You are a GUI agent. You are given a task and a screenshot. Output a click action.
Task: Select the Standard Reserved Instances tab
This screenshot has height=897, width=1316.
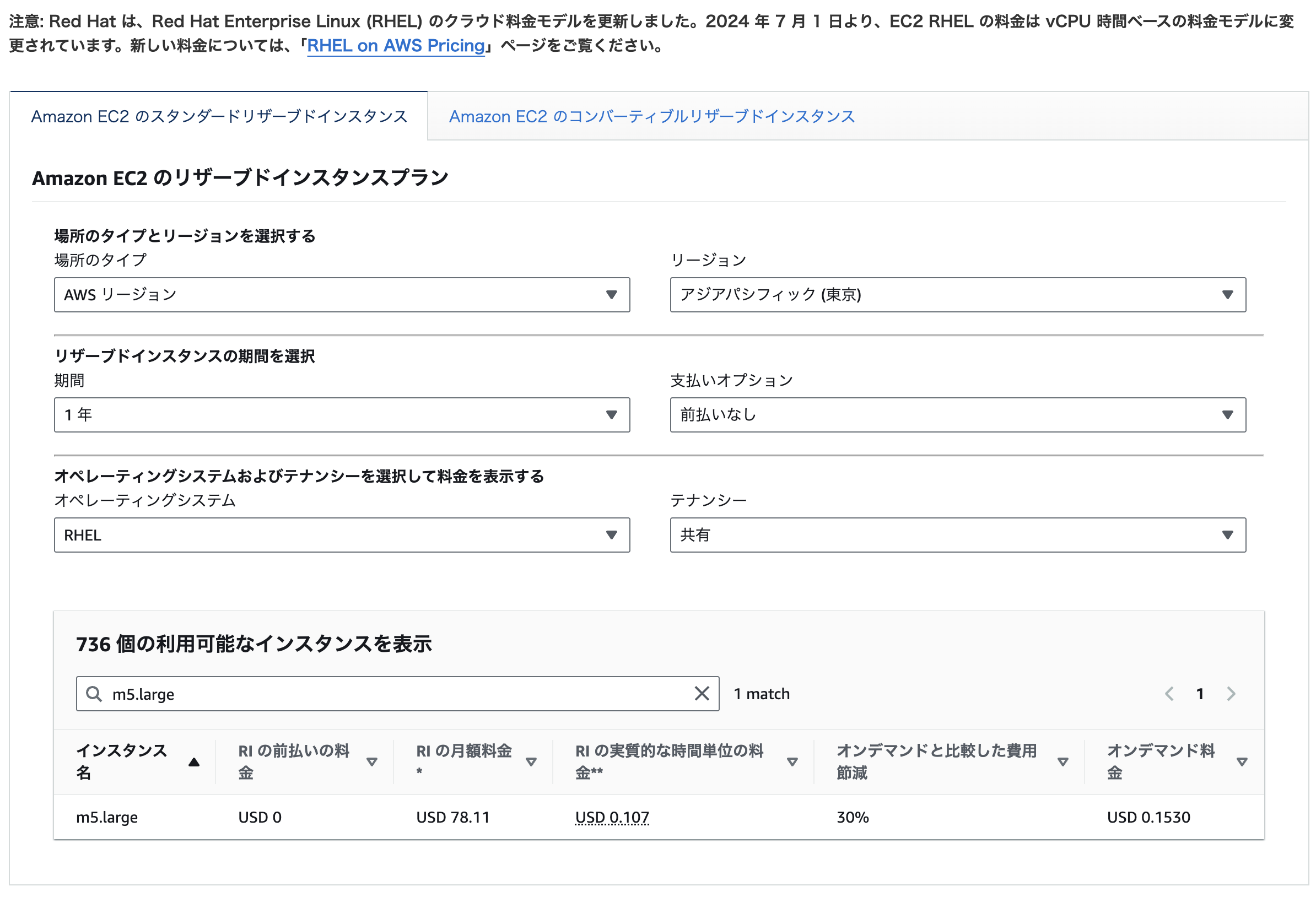219,116
